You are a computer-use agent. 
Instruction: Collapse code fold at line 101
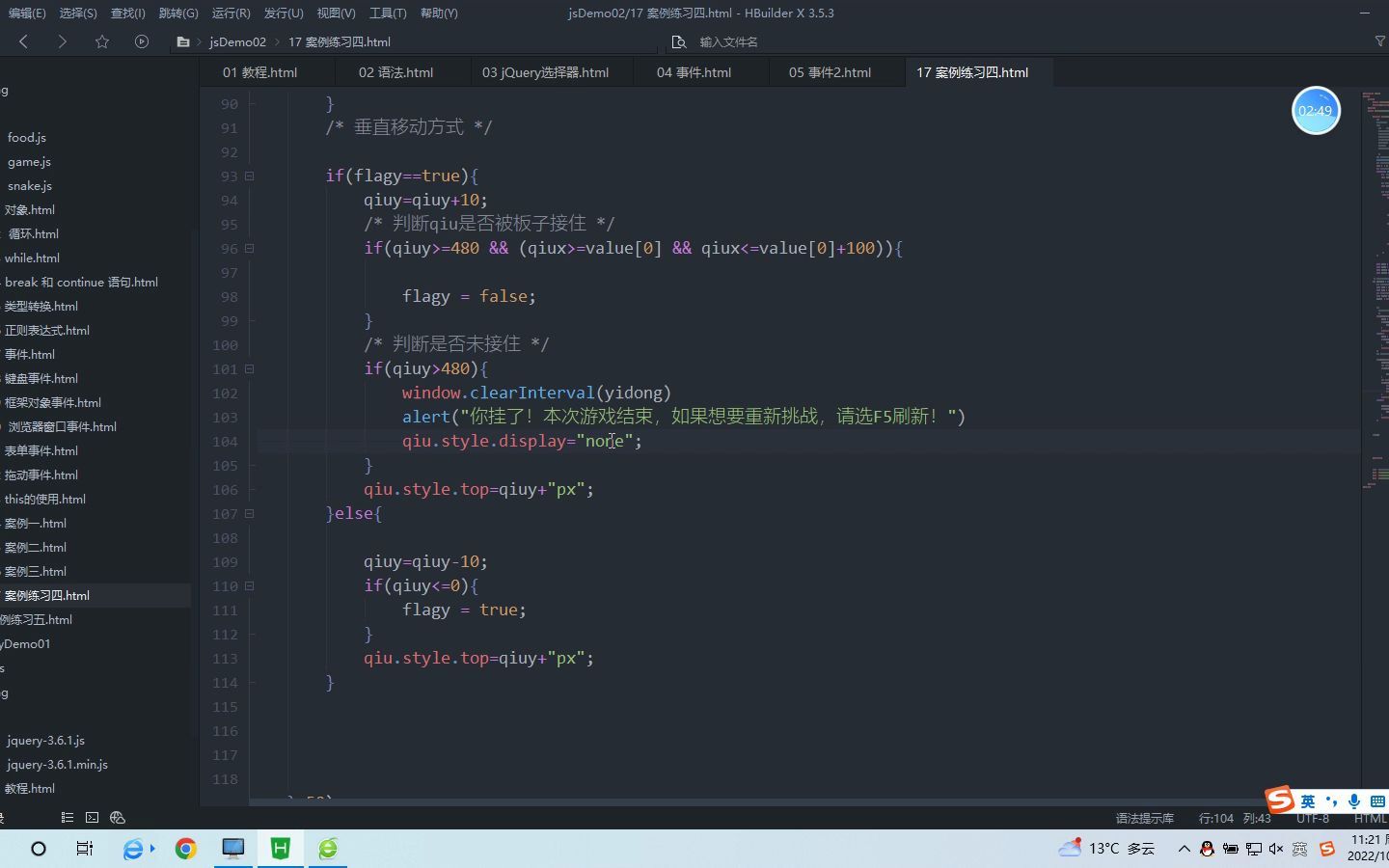tap(249, 368)
